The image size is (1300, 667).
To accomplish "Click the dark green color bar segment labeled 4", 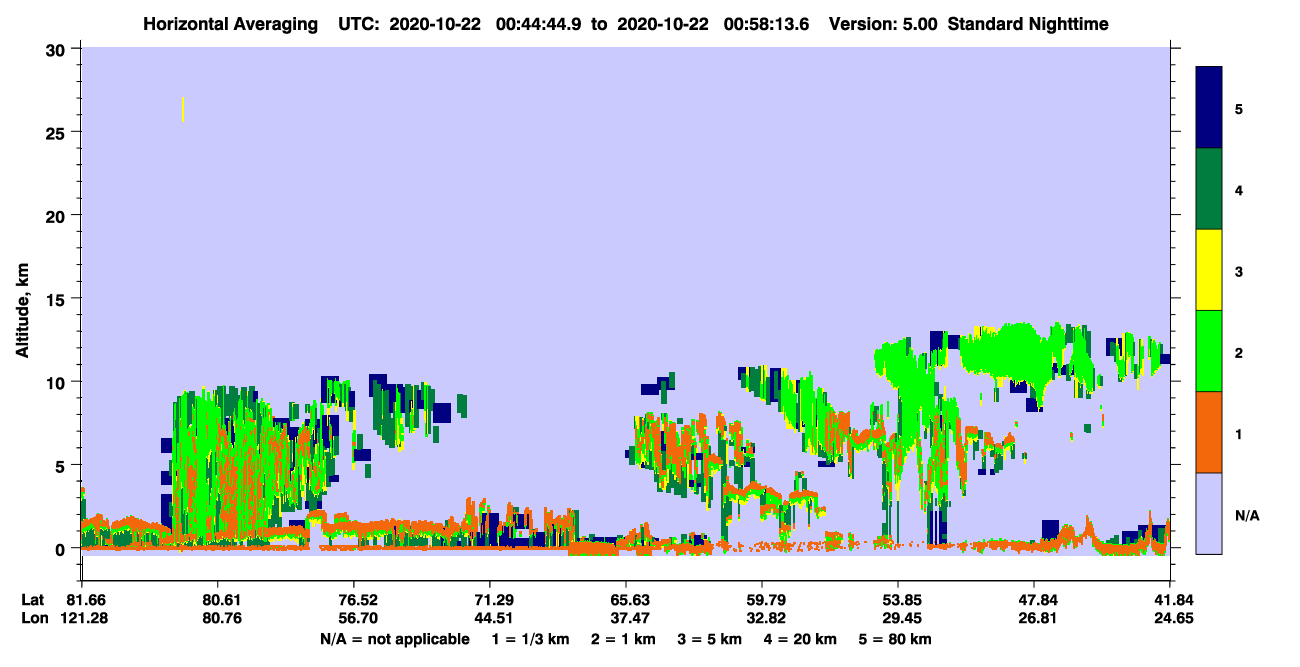I will [x=1209, y=189].
